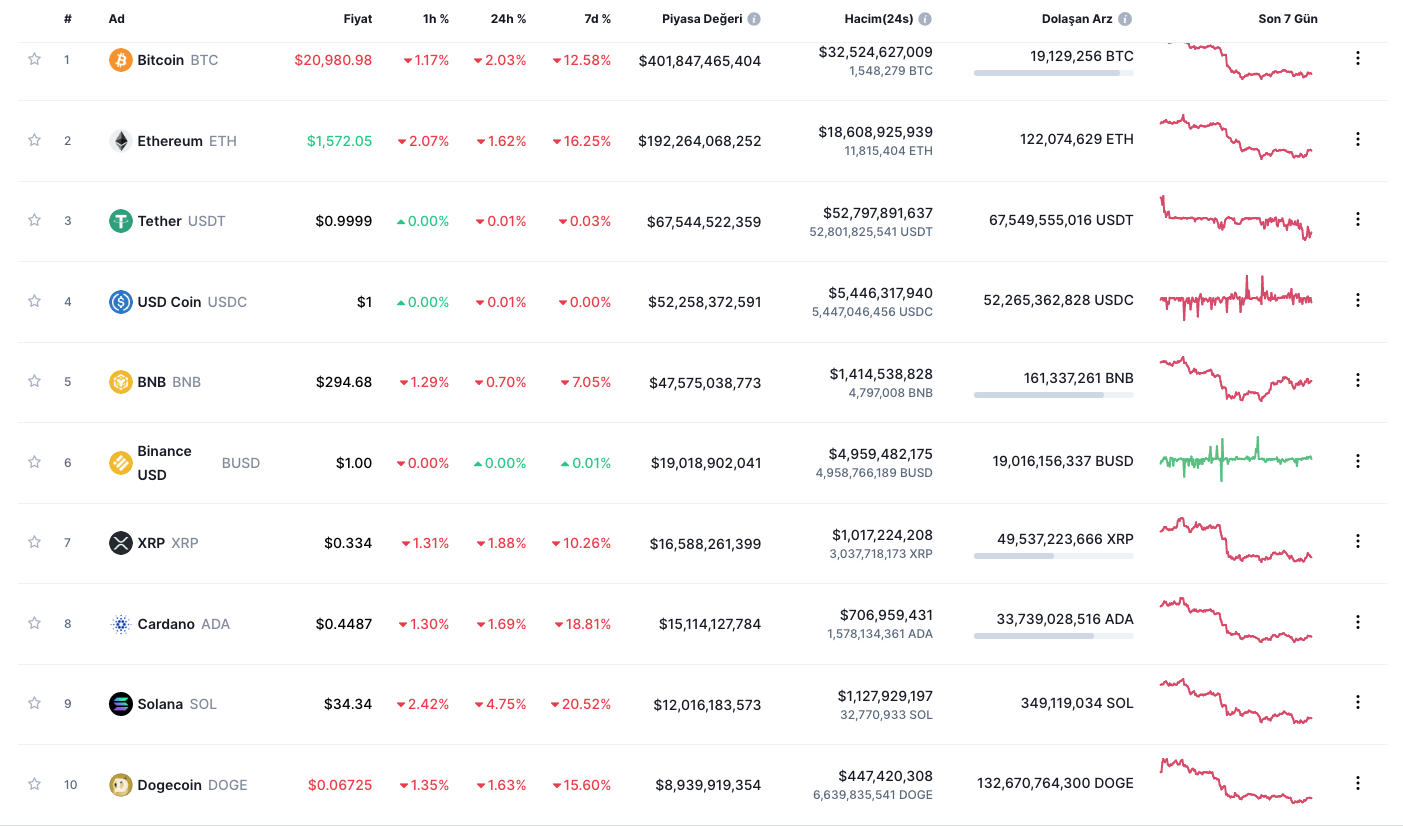Screen dimensions: 1403x826
Task: Click the Cardano logo icon
Action: [120, 624]
